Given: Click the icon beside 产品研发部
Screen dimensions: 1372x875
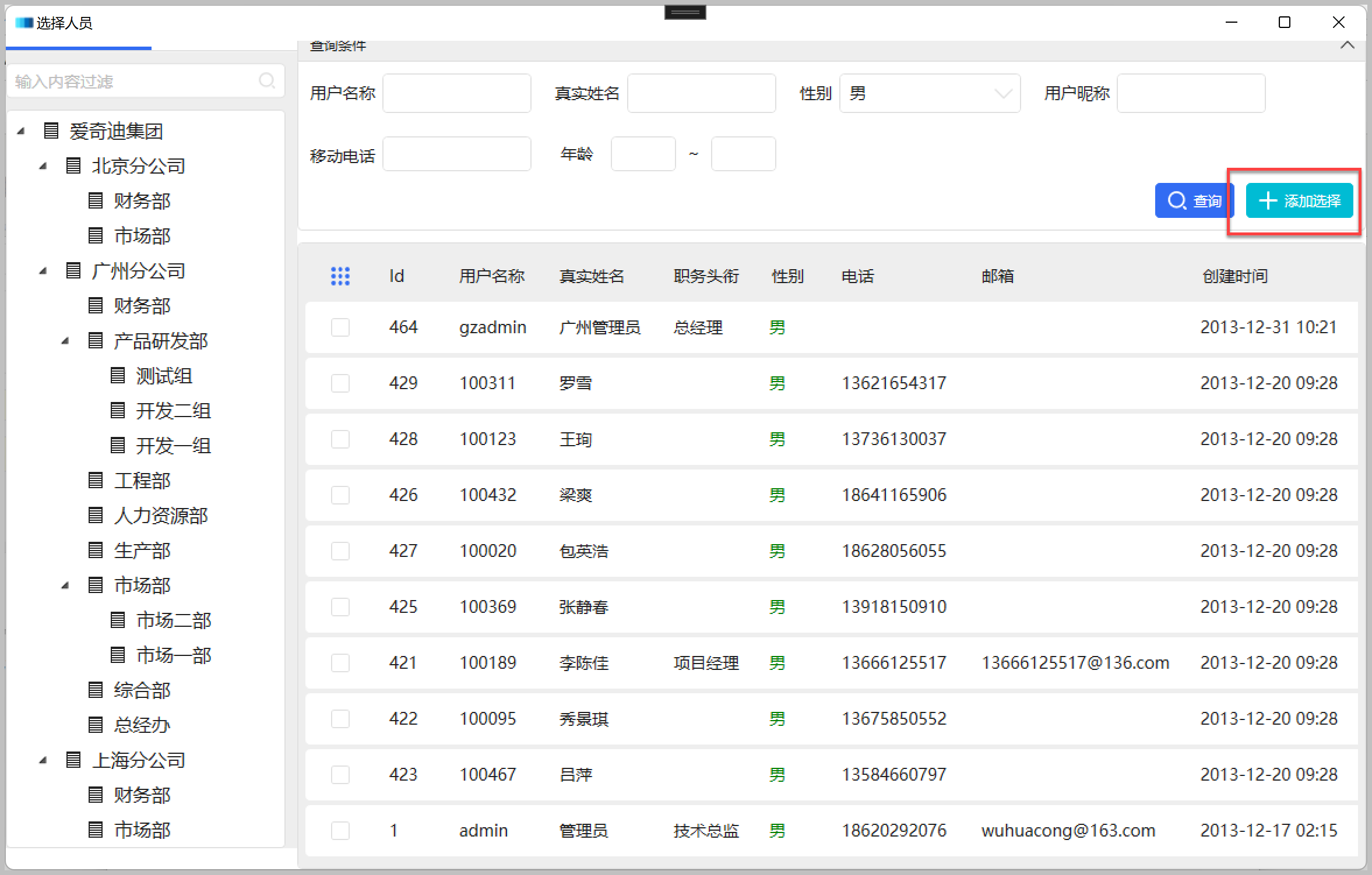Looking at the screenshot, I should point(96,340).
